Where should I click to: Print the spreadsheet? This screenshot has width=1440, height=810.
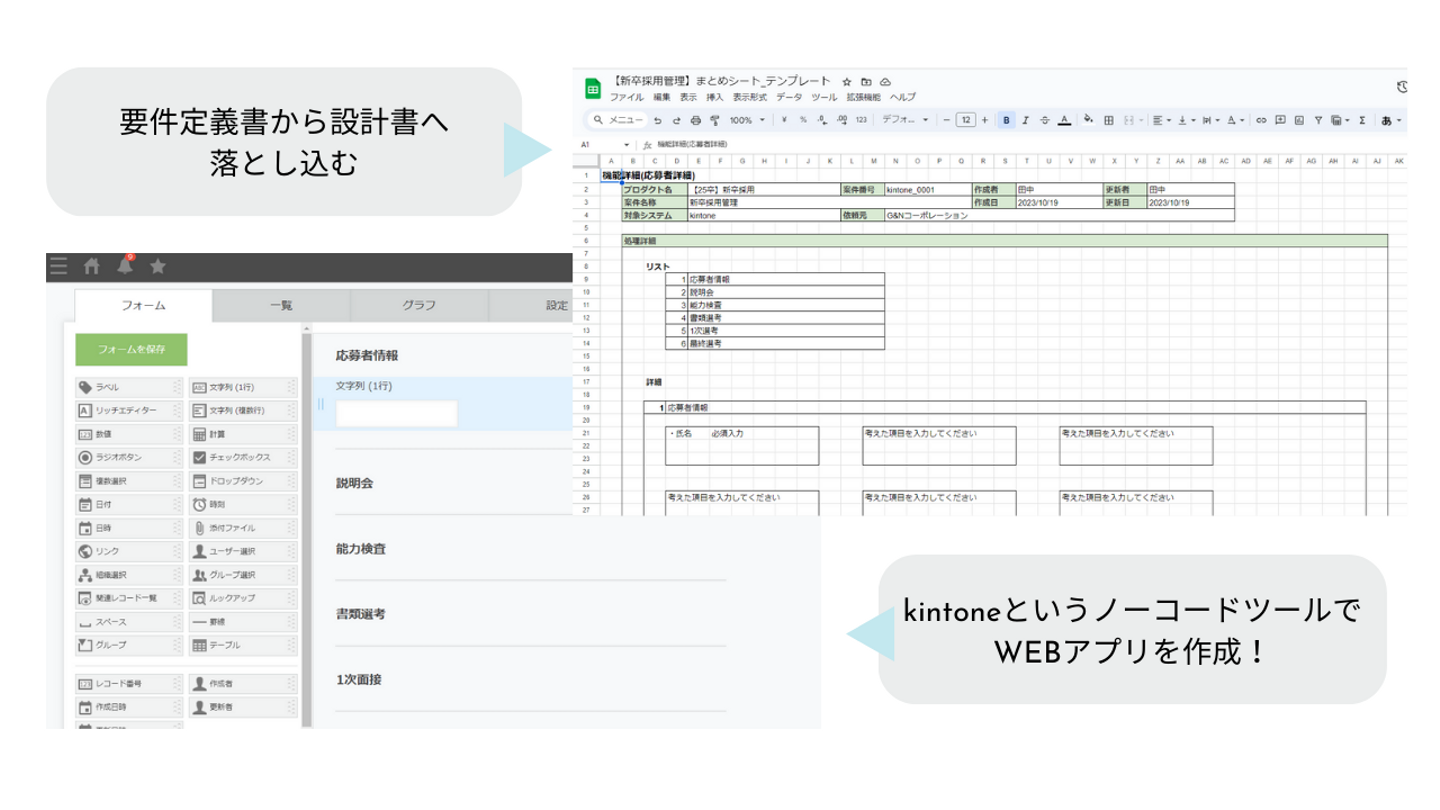[x=695, y=120]
